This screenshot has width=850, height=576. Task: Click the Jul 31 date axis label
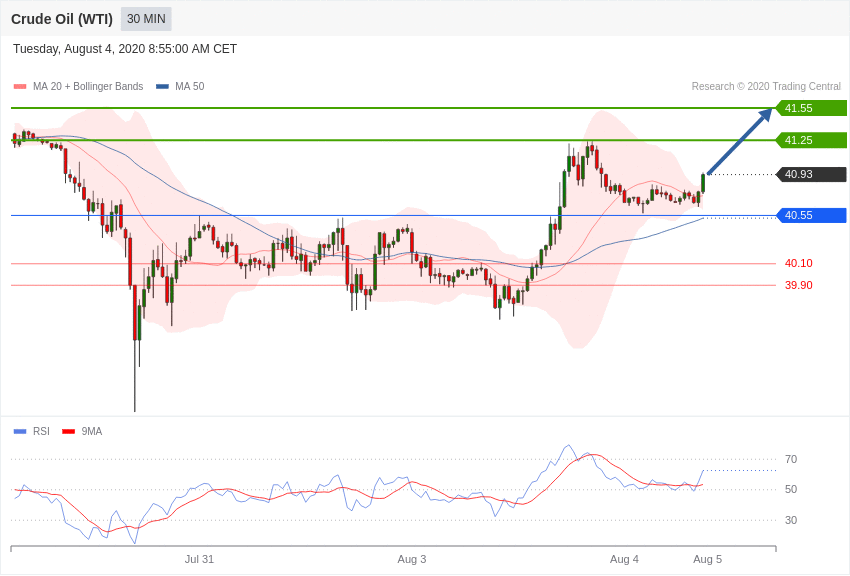199,559
